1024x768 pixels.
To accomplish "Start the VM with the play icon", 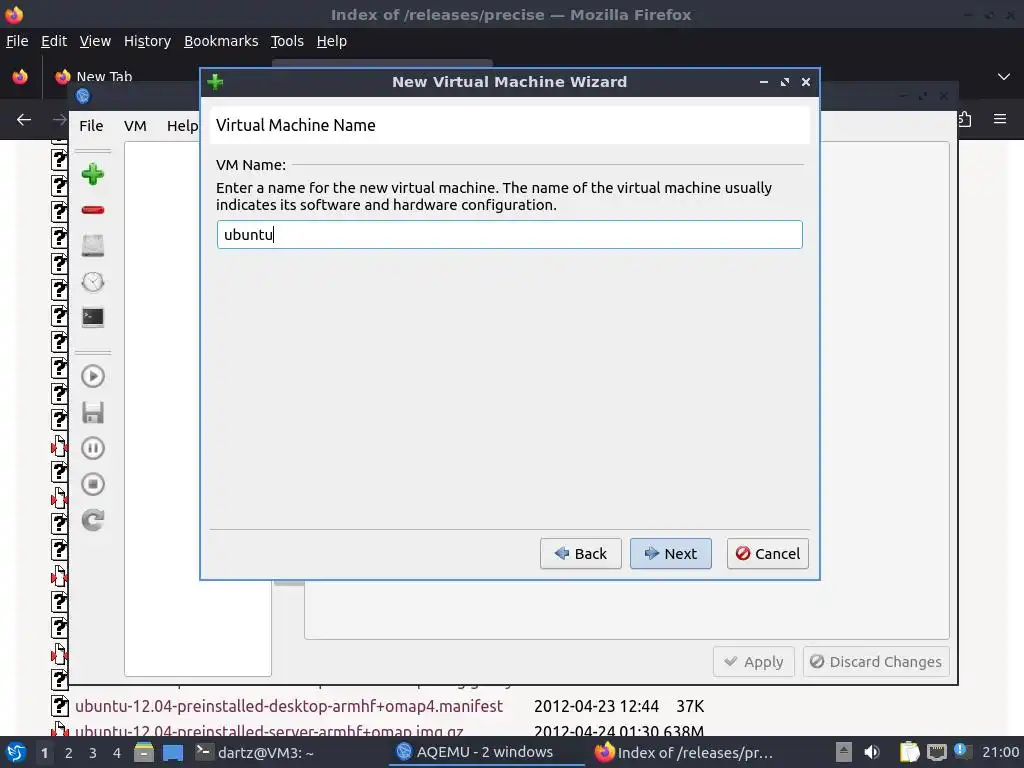I will (93, 376).
